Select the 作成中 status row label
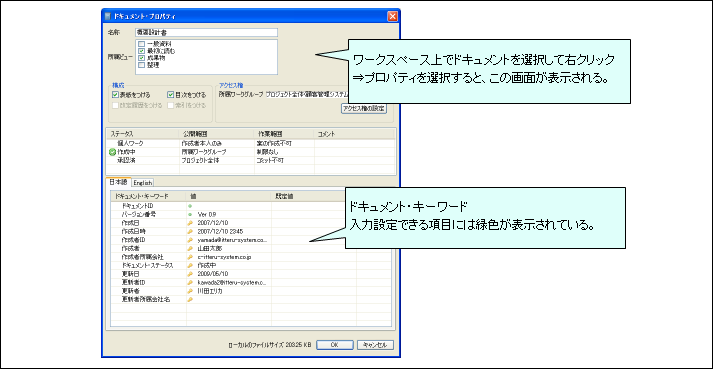 (x=126, y=152)
